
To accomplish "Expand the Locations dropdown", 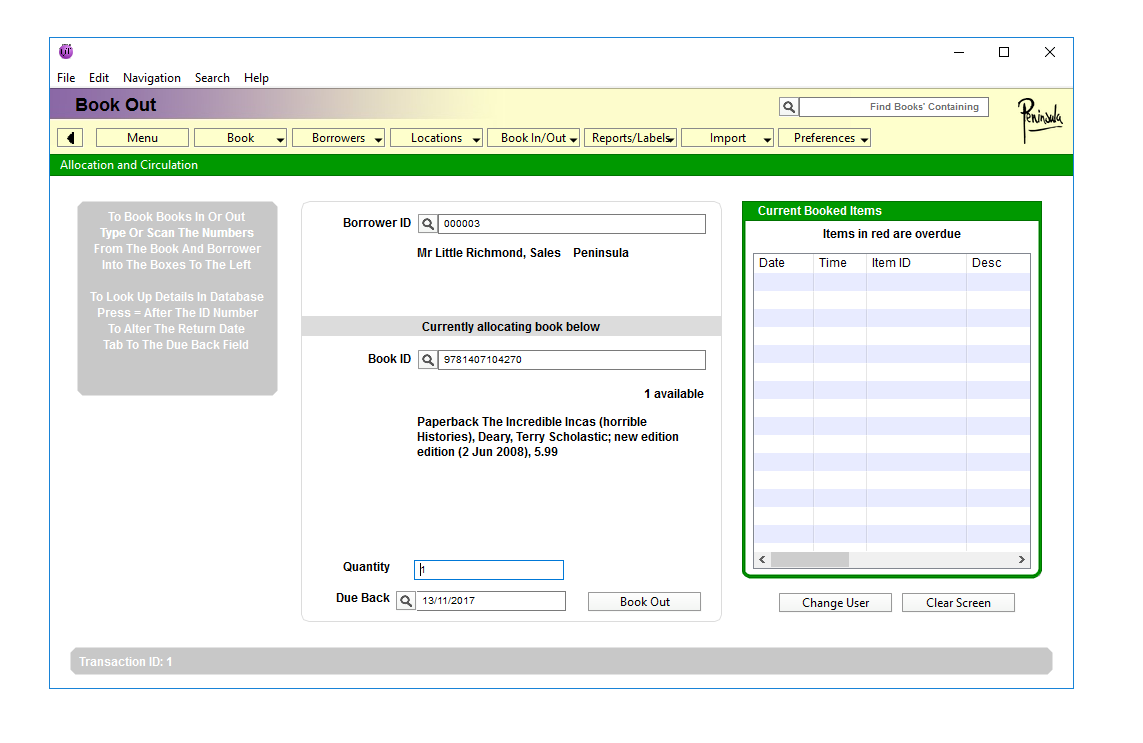I will coord(436,138).
